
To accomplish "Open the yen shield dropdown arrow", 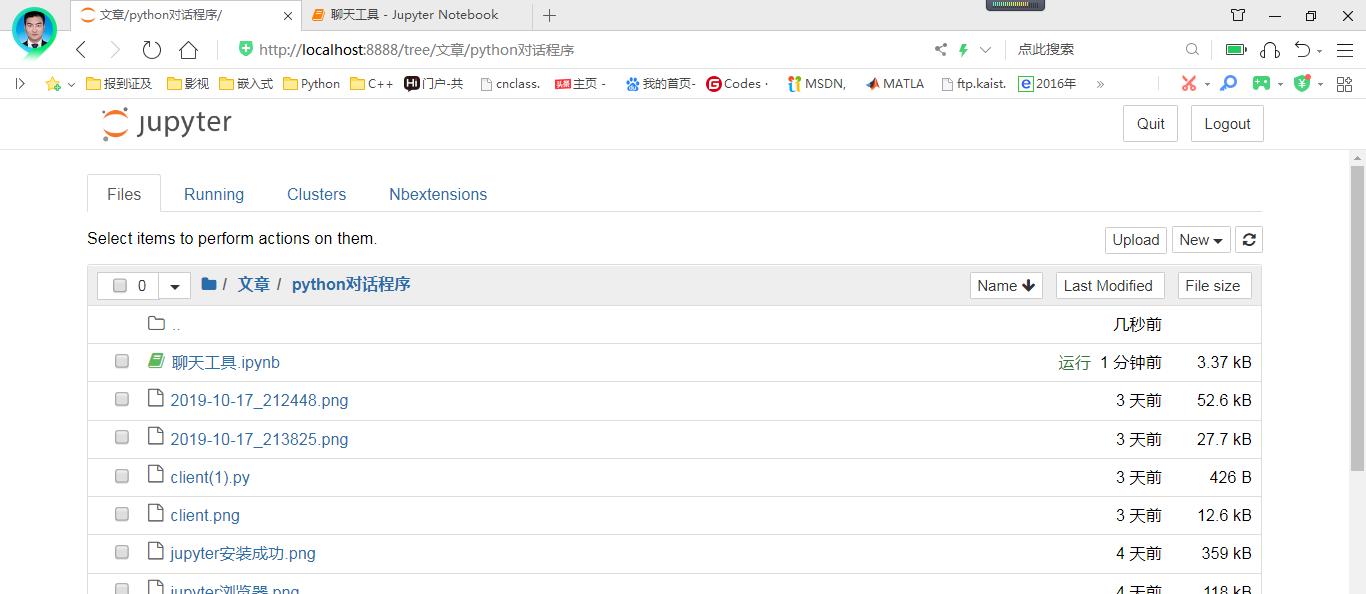I will pos(1320,85).
